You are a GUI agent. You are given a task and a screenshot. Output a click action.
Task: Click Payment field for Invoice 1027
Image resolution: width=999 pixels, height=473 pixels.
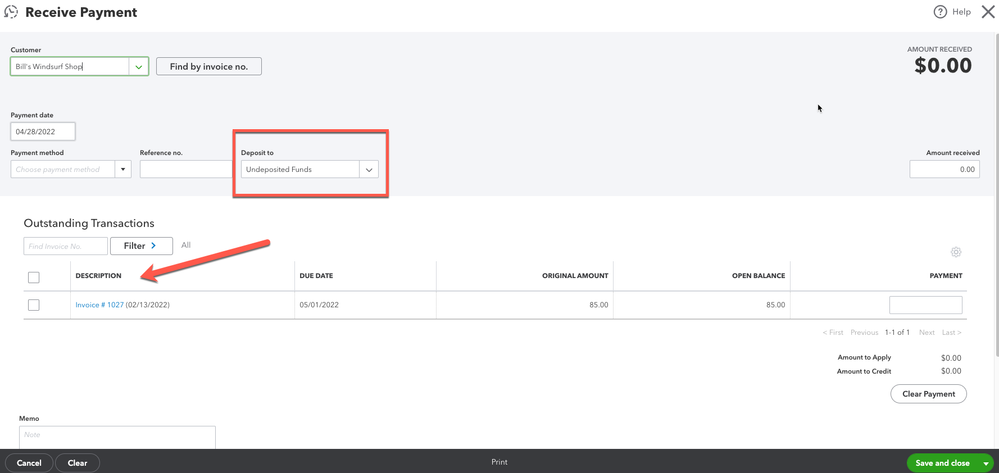[x=926, y=305]
